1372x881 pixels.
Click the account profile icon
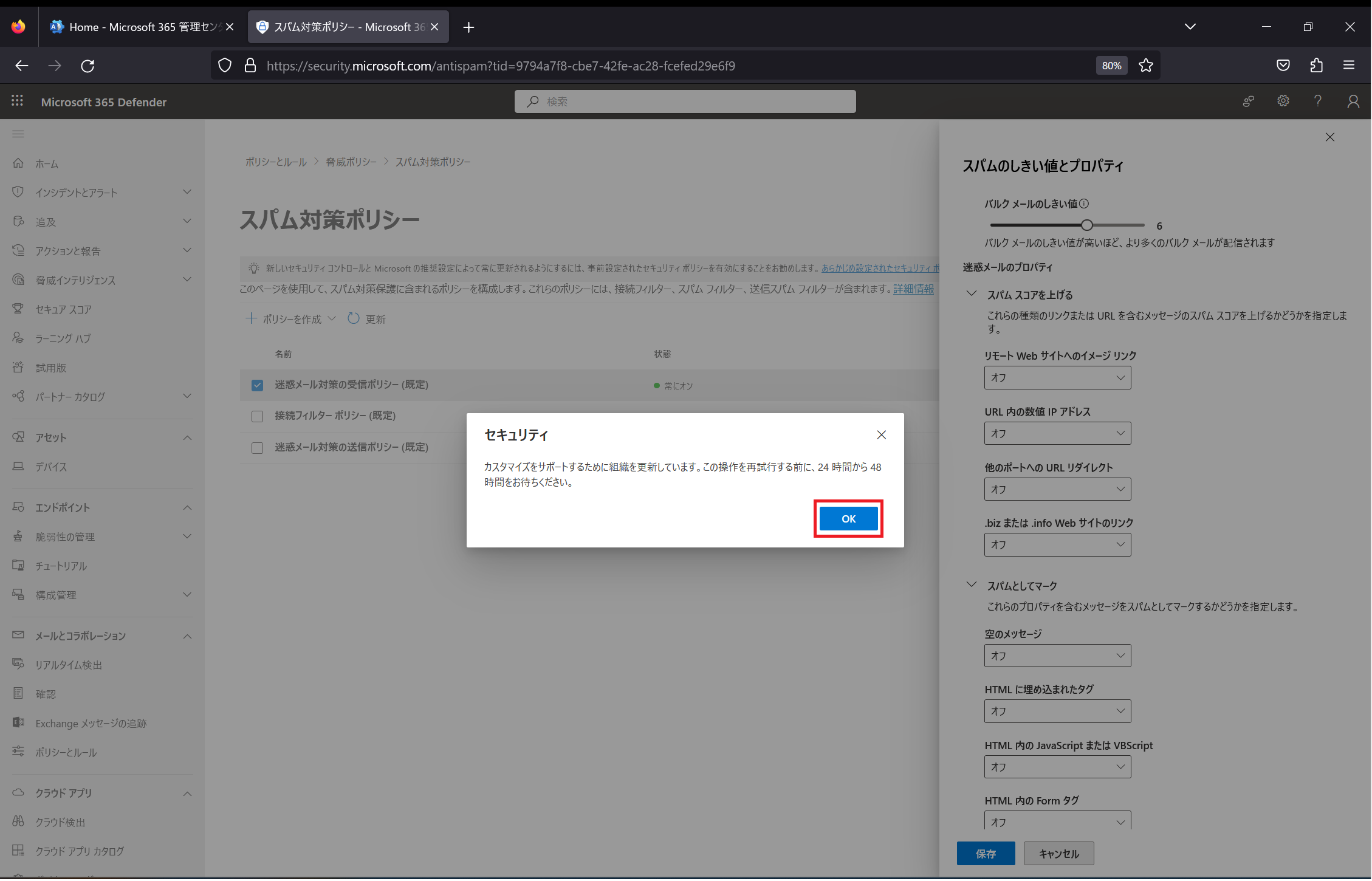tap(1353, 101)
